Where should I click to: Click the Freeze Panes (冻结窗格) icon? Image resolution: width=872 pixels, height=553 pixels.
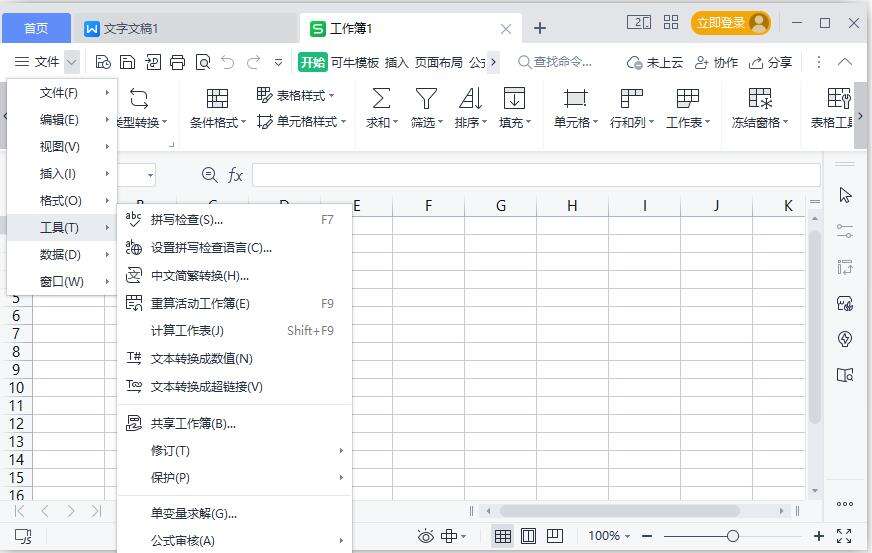(760, 98)
